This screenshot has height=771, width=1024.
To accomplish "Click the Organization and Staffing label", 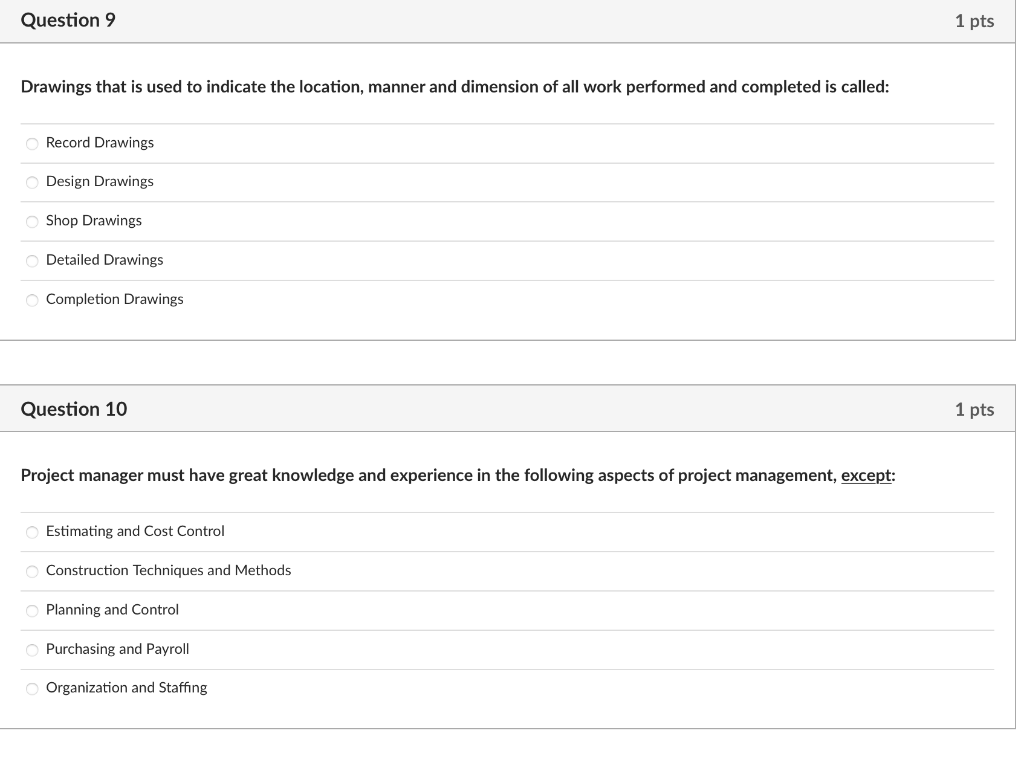I will pos(127,687).
